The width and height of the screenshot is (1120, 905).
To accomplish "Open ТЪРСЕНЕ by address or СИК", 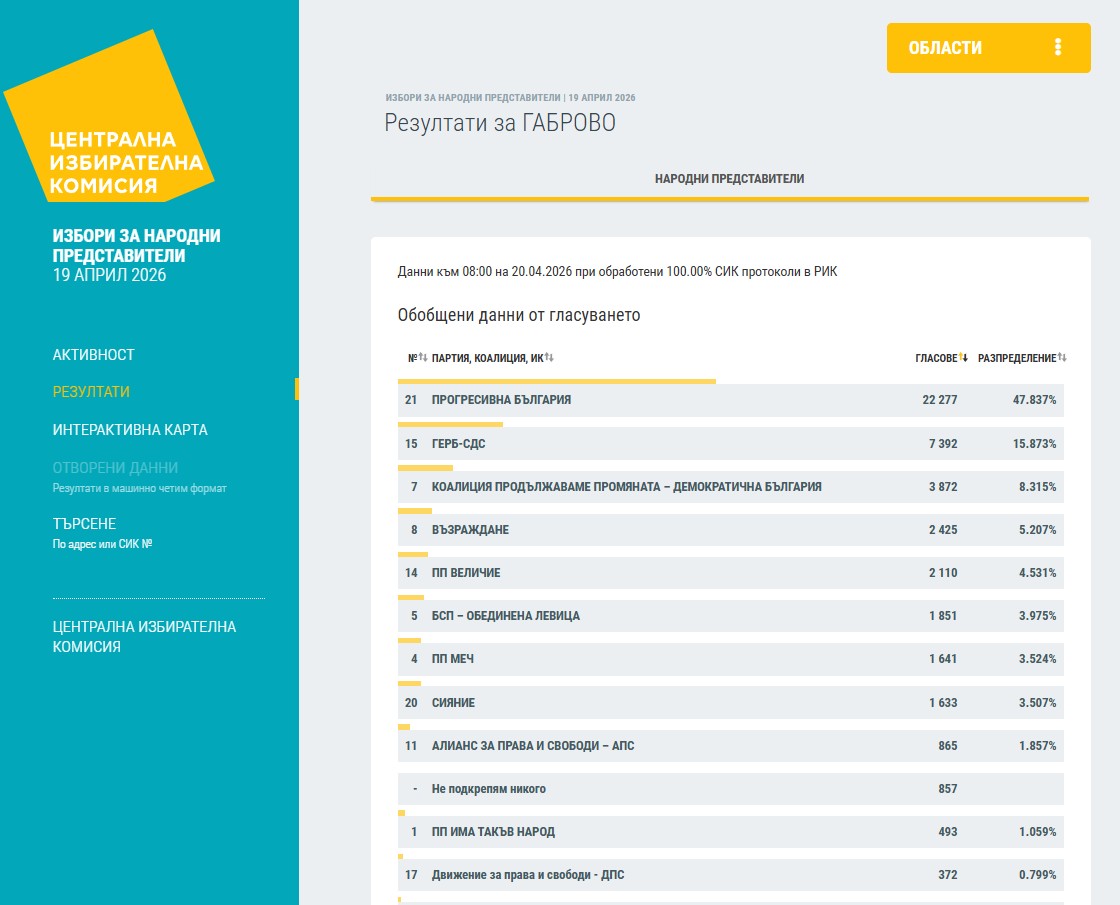I will coord(85,524).
